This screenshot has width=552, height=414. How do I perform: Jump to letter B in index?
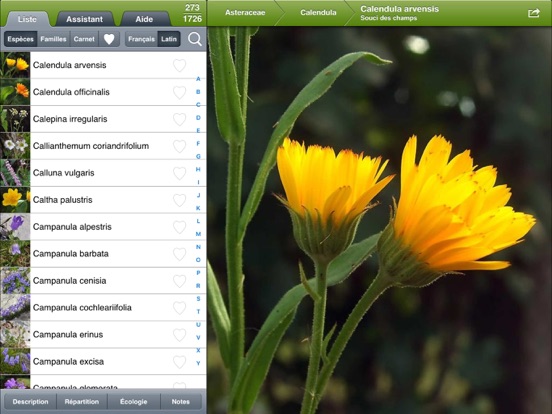coord(198,92)
